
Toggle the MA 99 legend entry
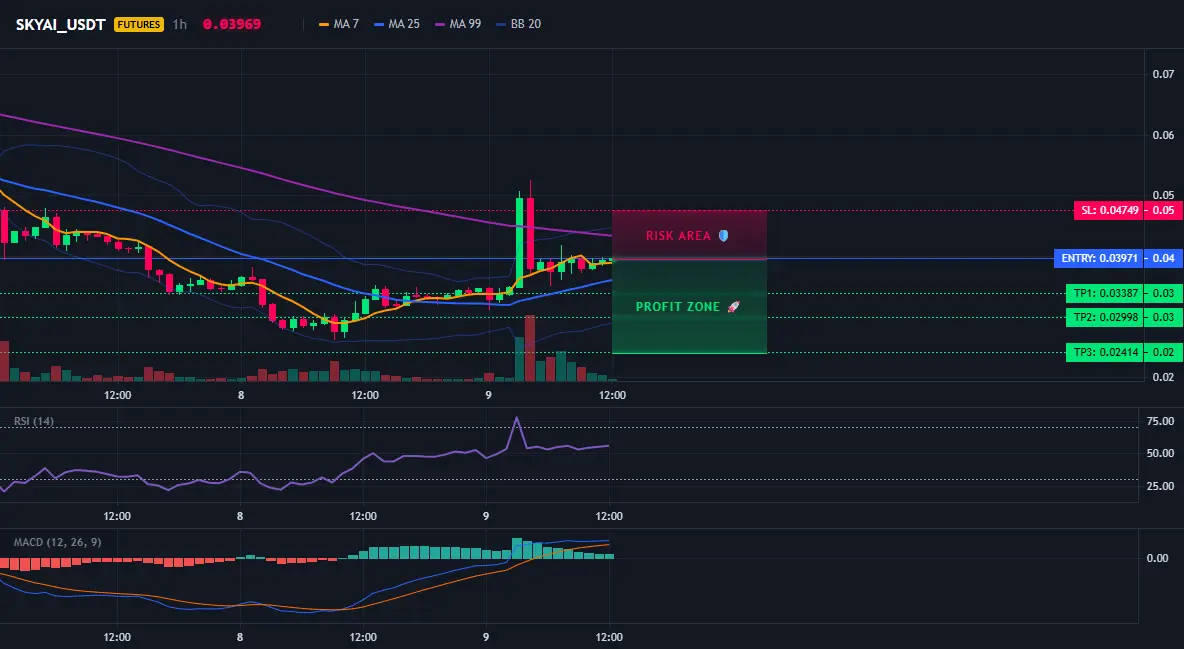coord(458,24)
